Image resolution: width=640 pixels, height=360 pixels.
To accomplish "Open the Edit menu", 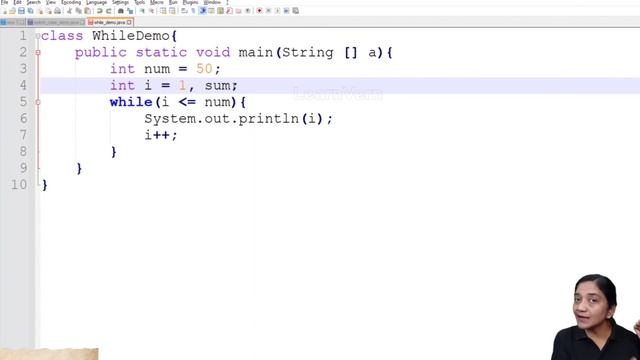I will coord(18,2).
